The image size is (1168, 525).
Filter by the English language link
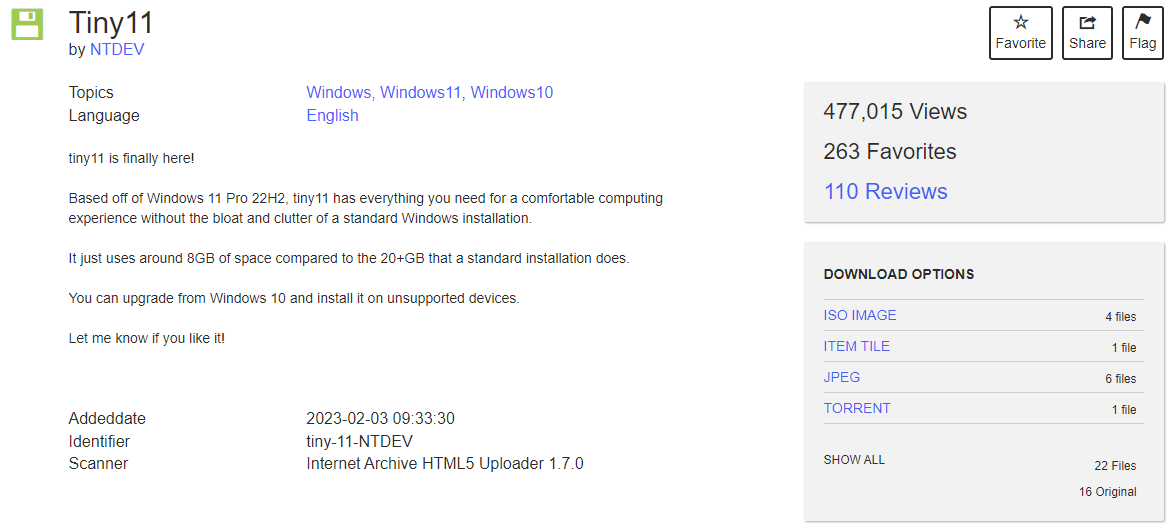[332, 115]
